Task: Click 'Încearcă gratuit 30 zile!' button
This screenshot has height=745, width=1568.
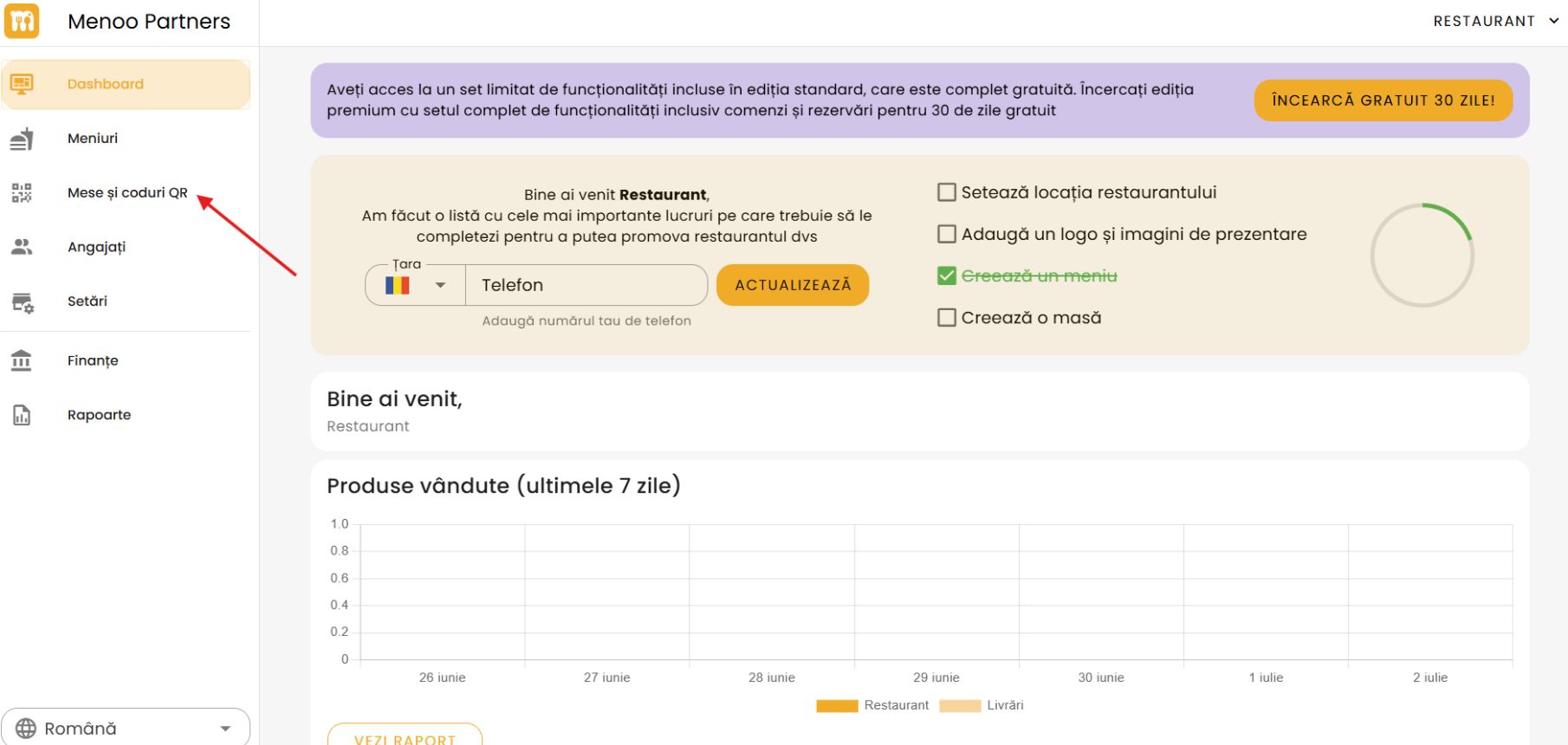Action: (x=1383, y=100)
